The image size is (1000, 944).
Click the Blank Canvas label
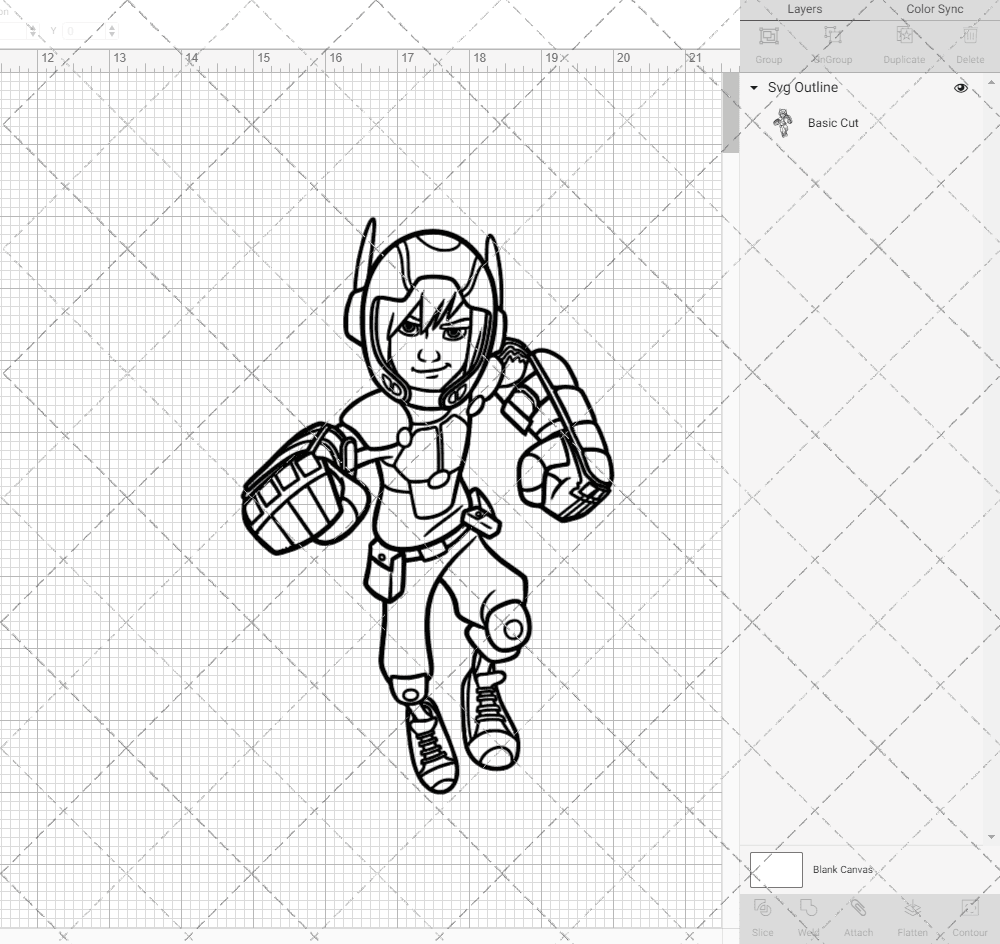point(842,869)
